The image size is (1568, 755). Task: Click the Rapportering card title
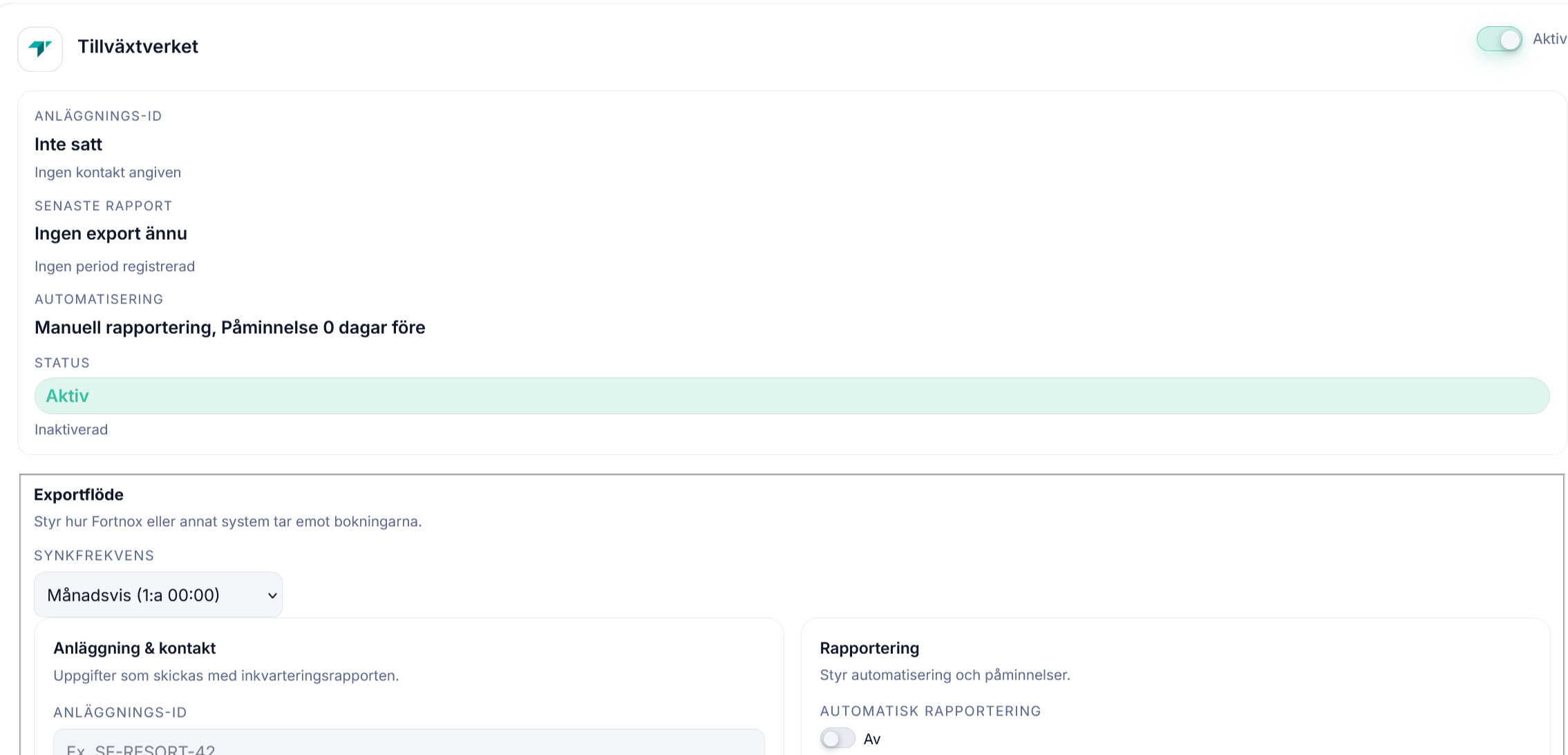click(x=869, y=648)
